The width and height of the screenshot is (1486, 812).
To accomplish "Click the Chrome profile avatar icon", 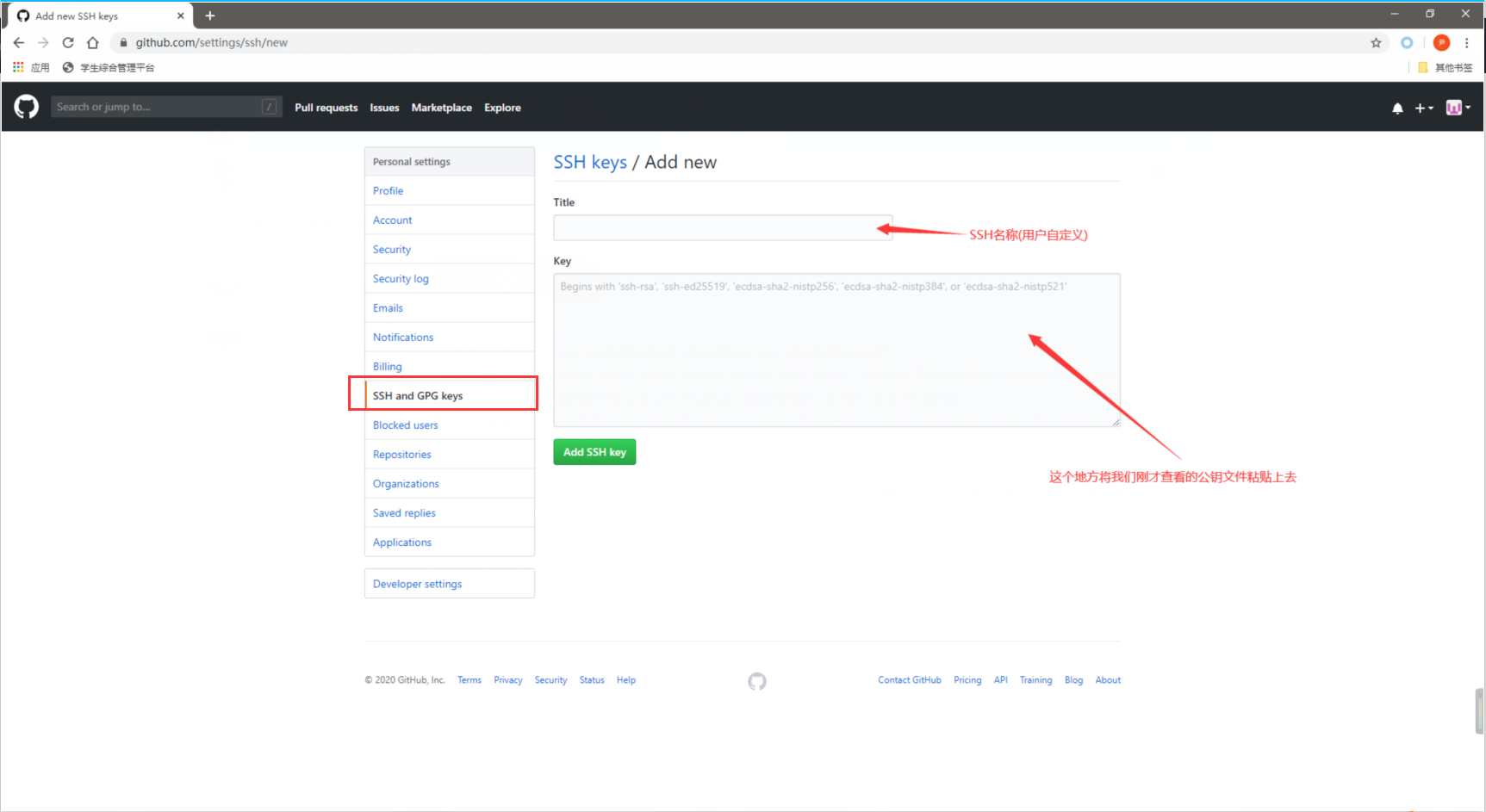I will click(1441, 43).
